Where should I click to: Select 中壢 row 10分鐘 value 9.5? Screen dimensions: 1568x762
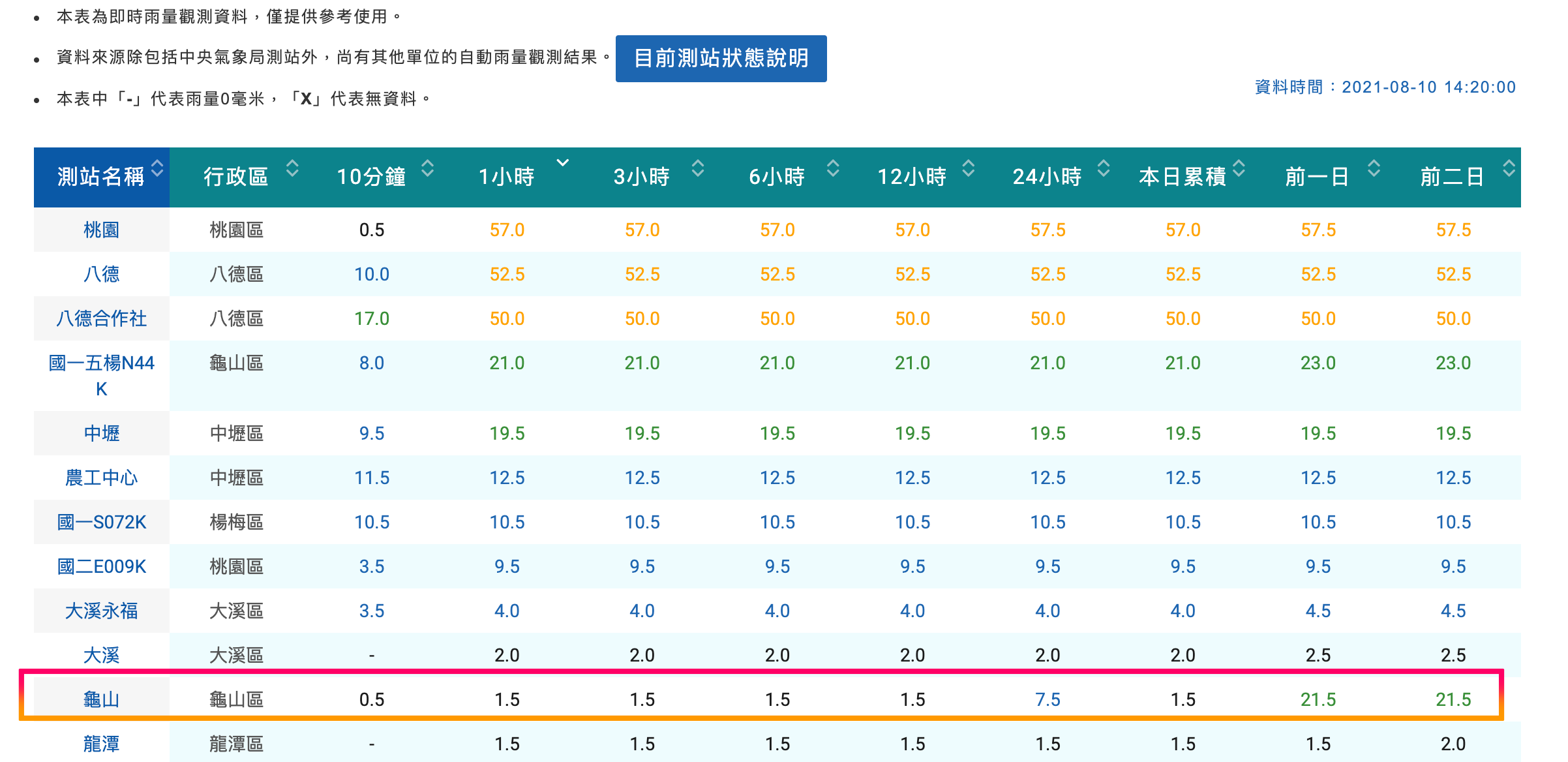pos(372,433)
